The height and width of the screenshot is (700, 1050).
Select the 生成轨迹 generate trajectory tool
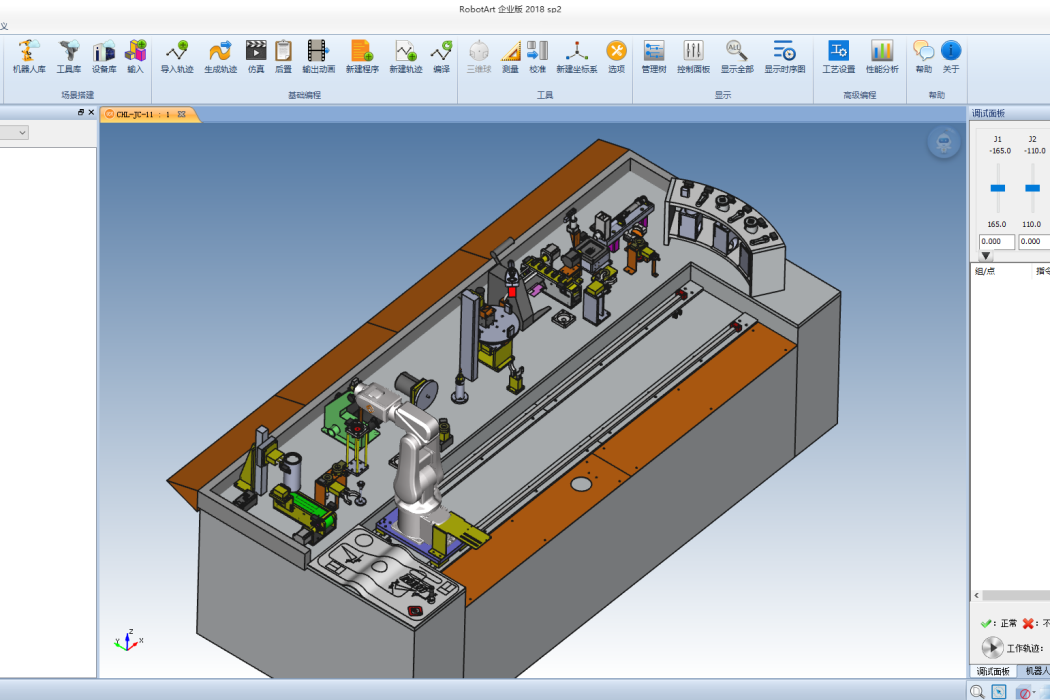click(220, 56)
